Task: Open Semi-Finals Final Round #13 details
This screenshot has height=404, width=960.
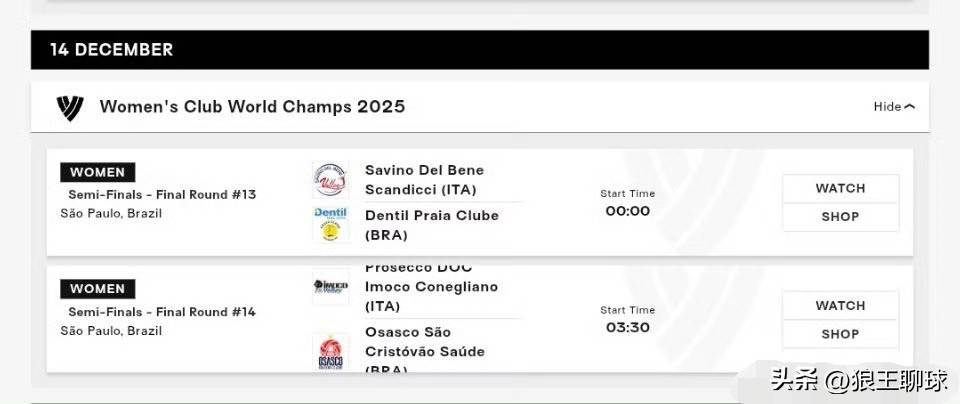Action: point(162,194)
